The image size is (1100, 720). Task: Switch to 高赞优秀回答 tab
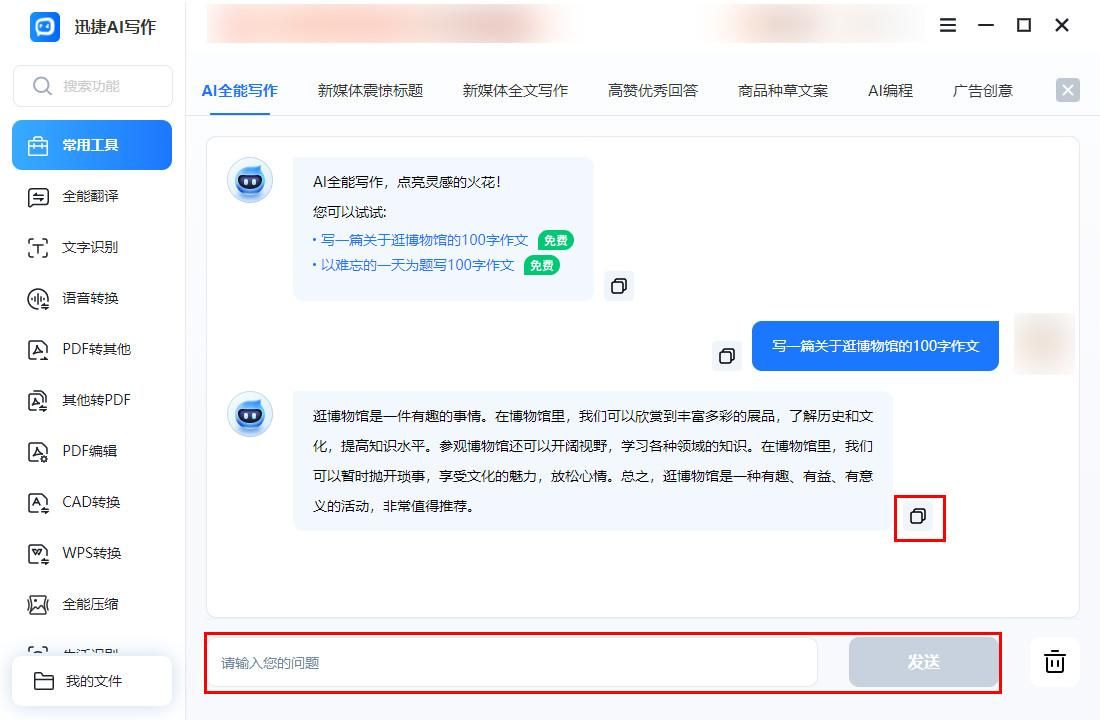click(x=652, y=91)
